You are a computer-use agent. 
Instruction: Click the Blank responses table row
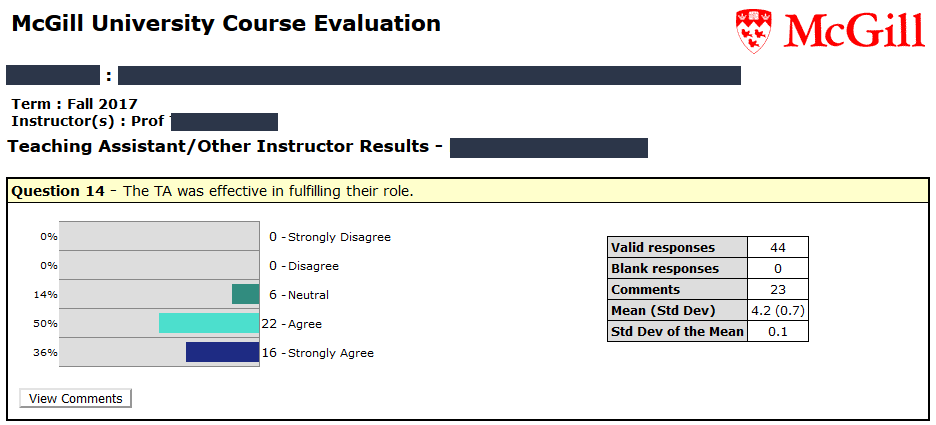pos(707,268)
